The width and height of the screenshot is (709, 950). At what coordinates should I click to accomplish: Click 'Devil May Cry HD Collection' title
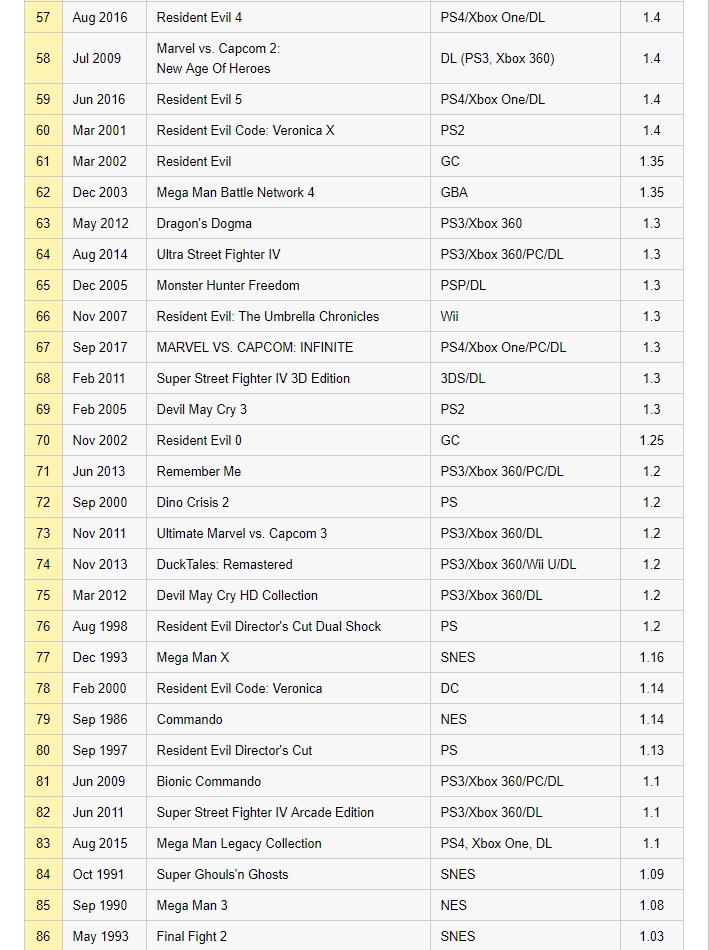click(237, 596)
